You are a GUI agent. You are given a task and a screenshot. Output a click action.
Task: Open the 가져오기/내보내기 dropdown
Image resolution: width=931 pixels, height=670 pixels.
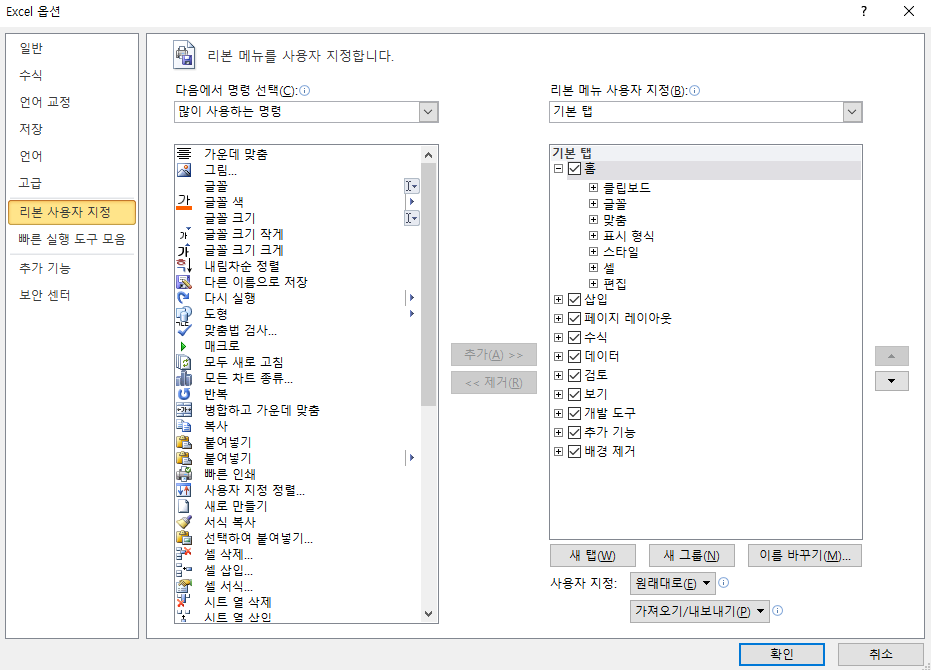click(699, 611)
